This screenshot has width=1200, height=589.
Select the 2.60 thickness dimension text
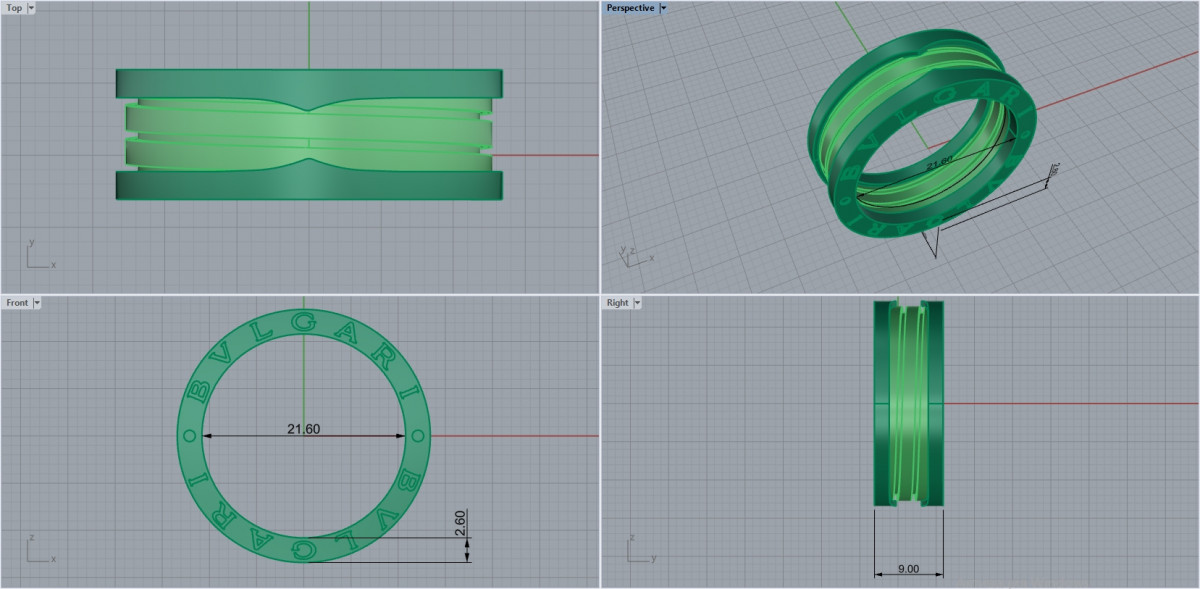click(x=460, y=523)
